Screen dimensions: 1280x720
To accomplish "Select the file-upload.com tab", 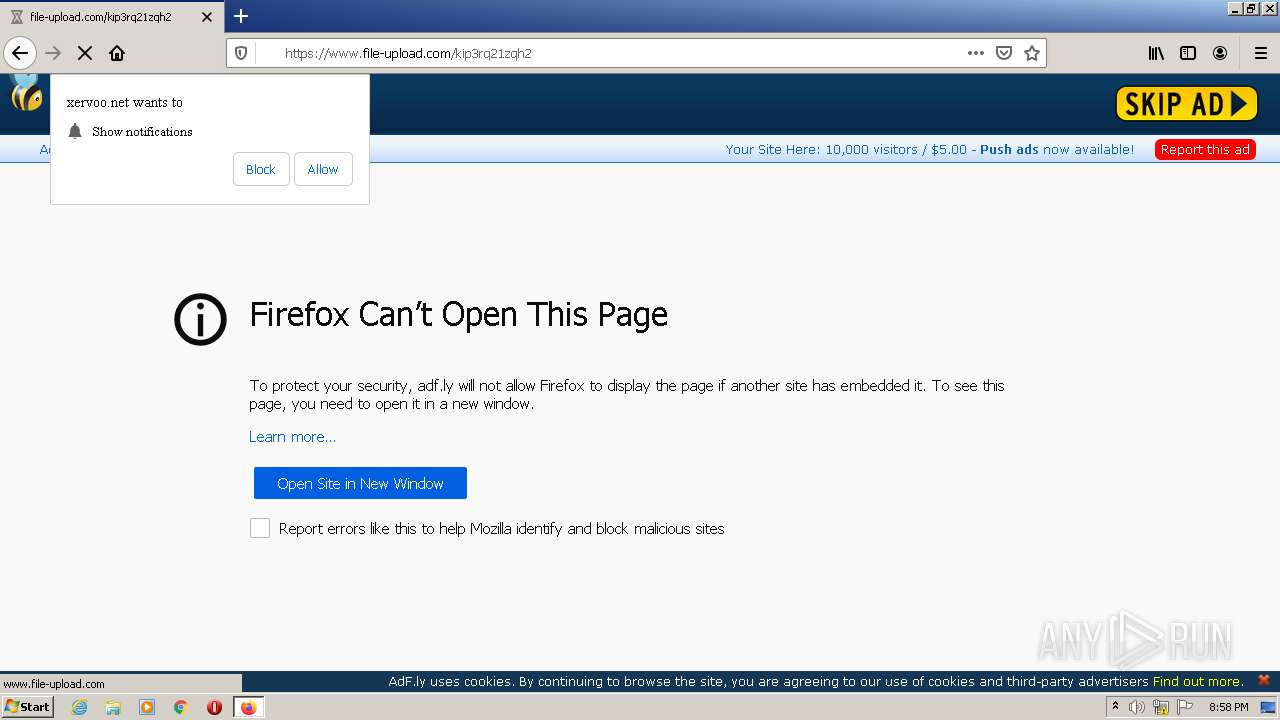I will point(111,17).
